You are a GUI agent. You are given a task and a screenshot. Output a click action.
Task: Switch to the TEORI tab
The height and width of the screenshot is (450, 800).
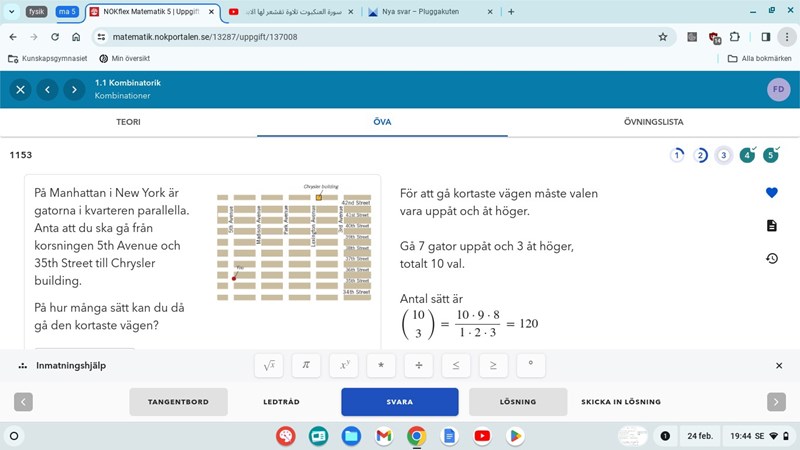click(128, 122)
